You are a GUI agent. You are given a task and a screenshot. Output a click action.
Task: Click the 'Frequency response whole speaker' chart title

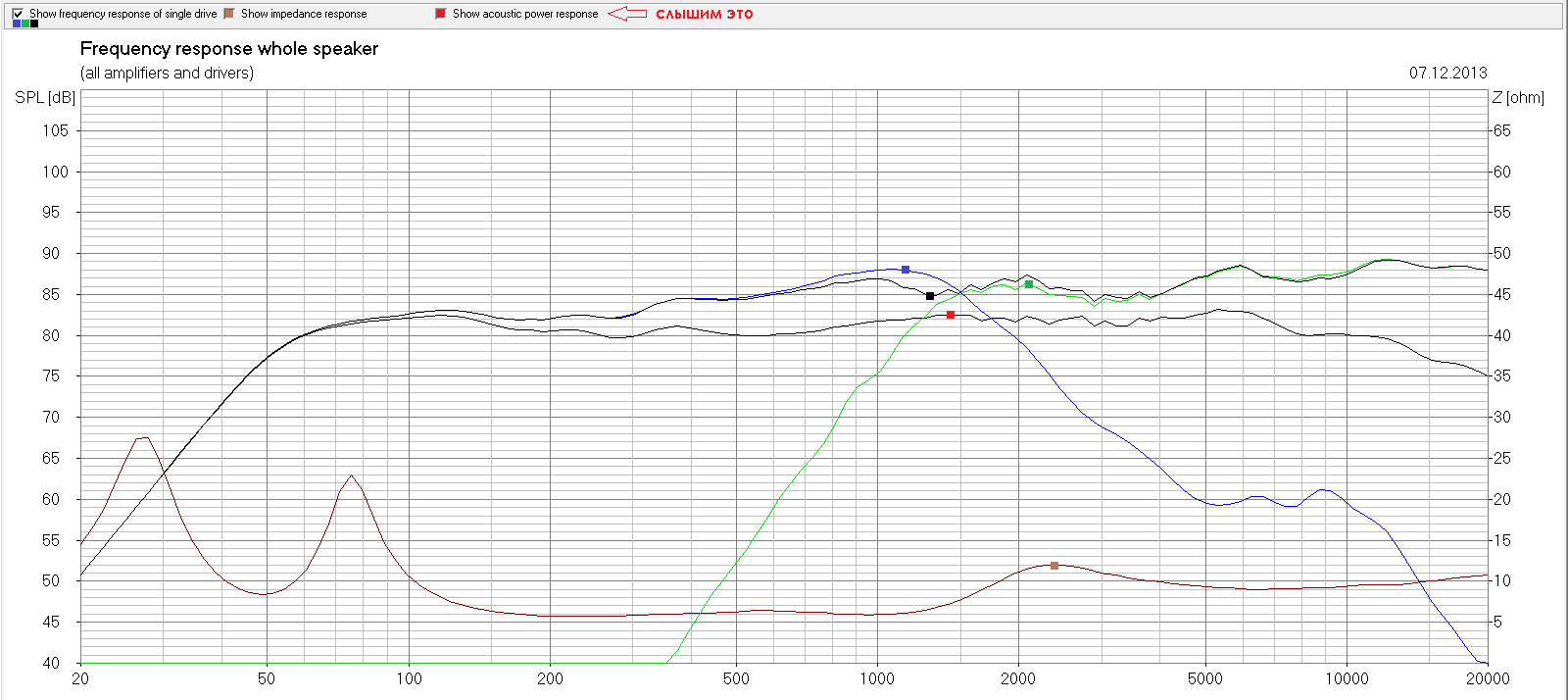[x=229, y=49]
